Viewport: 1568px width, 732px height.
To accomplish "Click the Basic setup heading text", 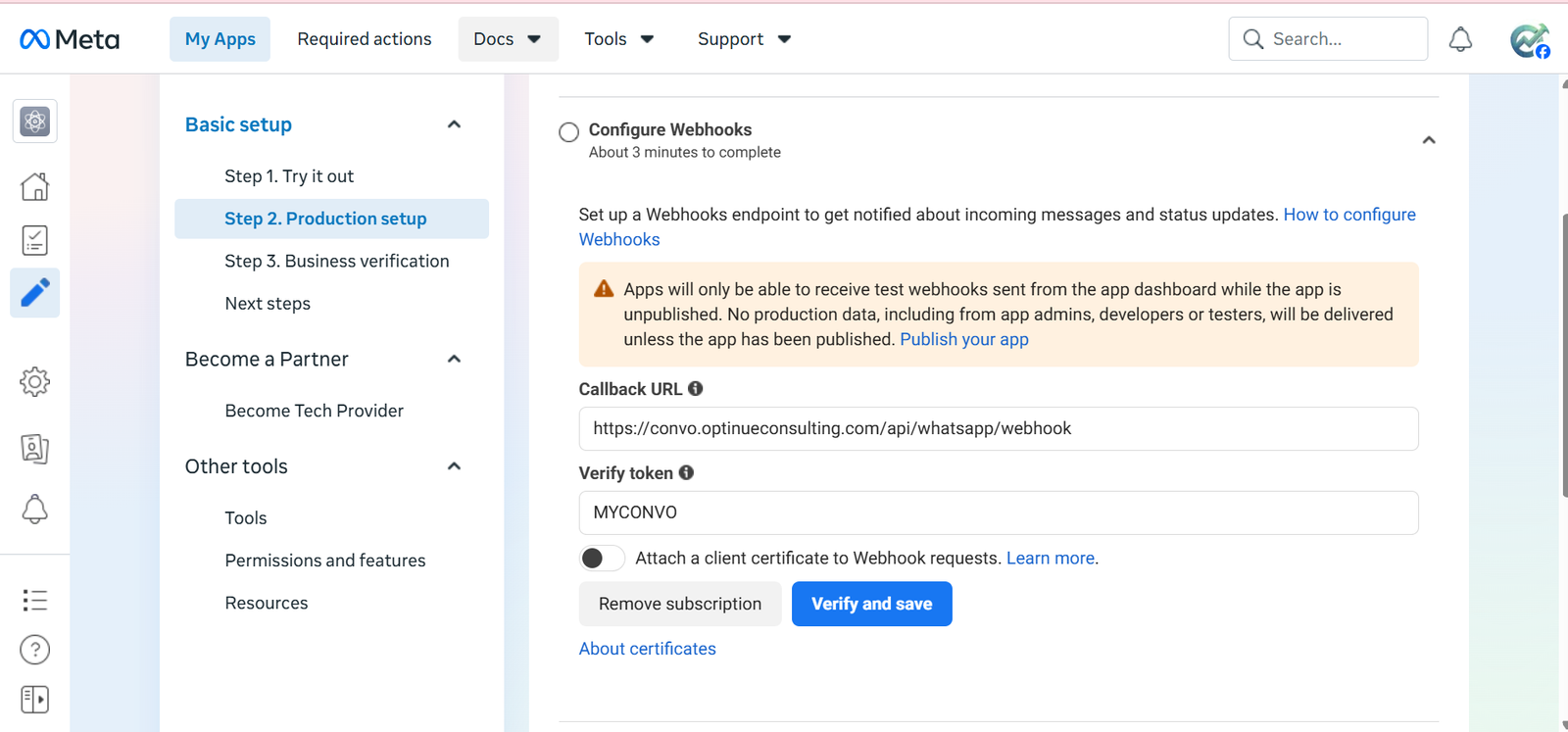I will click(x=238, y=124).
